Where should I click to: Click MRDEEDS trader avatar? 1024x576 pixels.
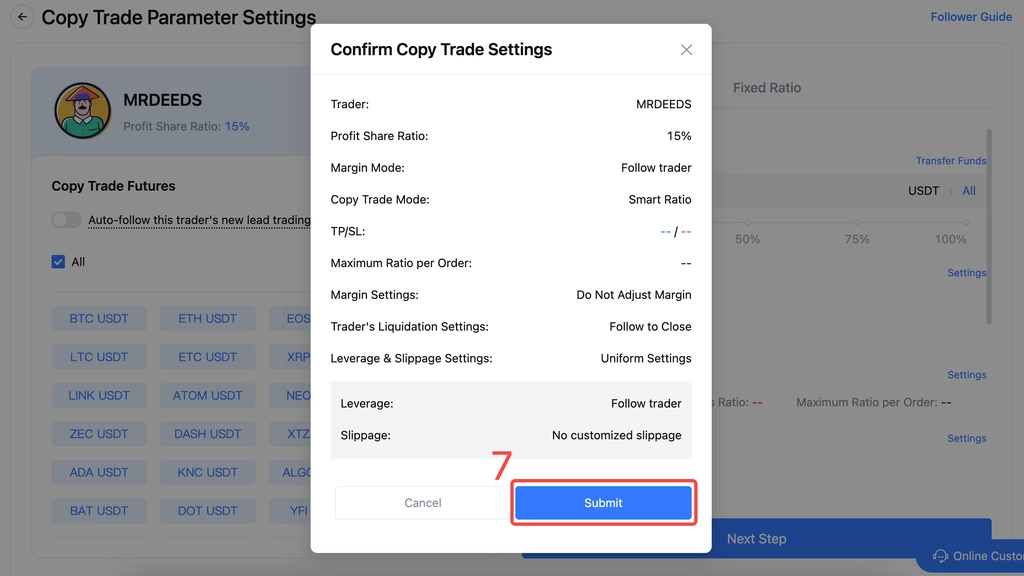click(82, 110)
